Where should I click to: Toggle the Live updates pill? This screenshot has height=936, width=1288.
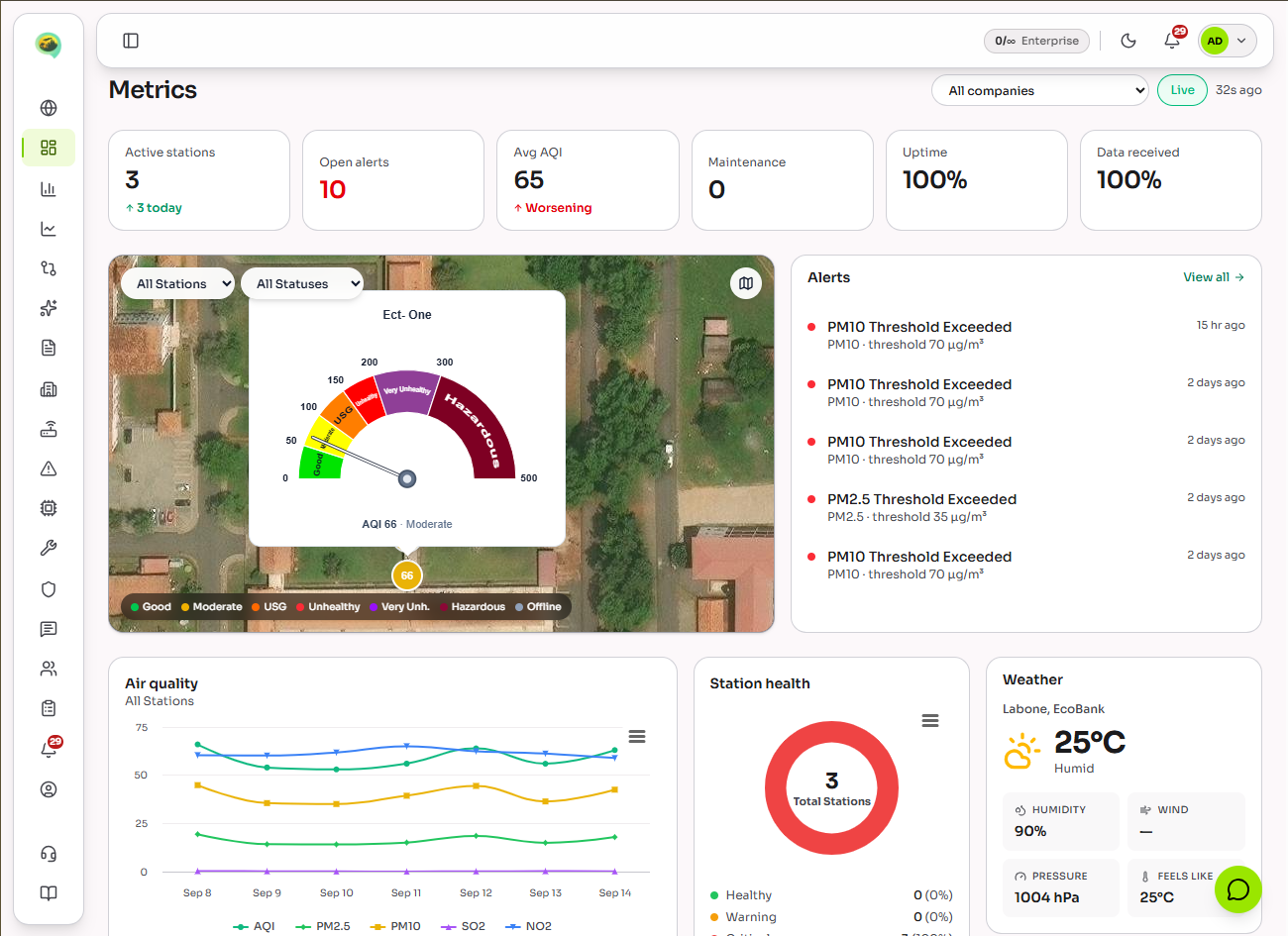coord(1182,90)
